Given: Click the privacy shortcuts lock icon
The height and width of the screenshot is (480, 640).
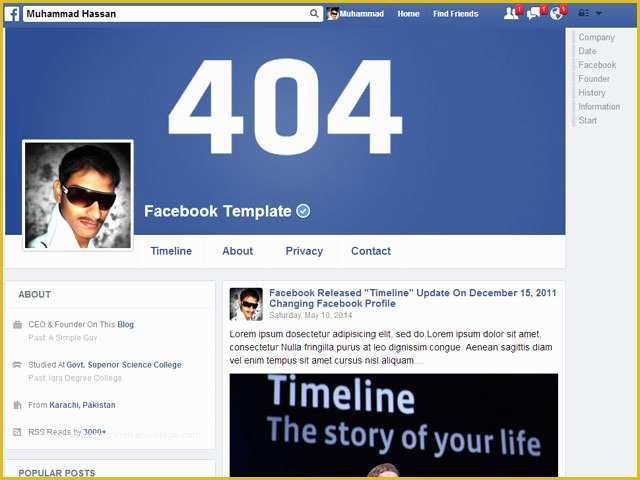Looking at the screenshot, I should (584, 13).
